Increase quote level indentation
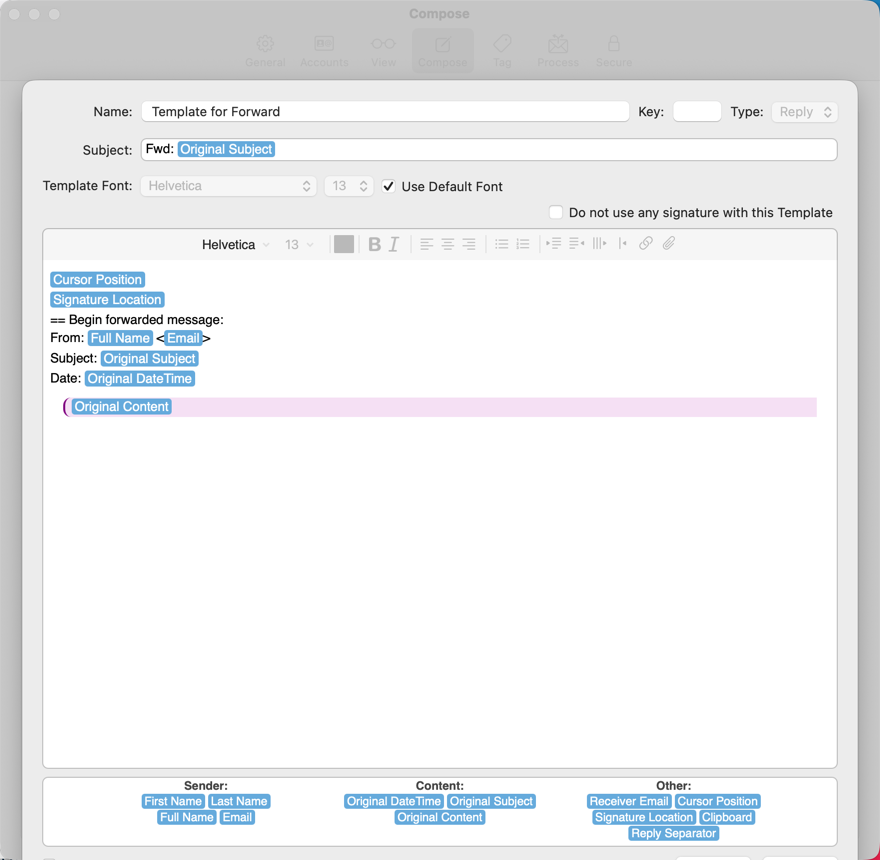Viewport: 880px width, 860px height. (599, 244)
